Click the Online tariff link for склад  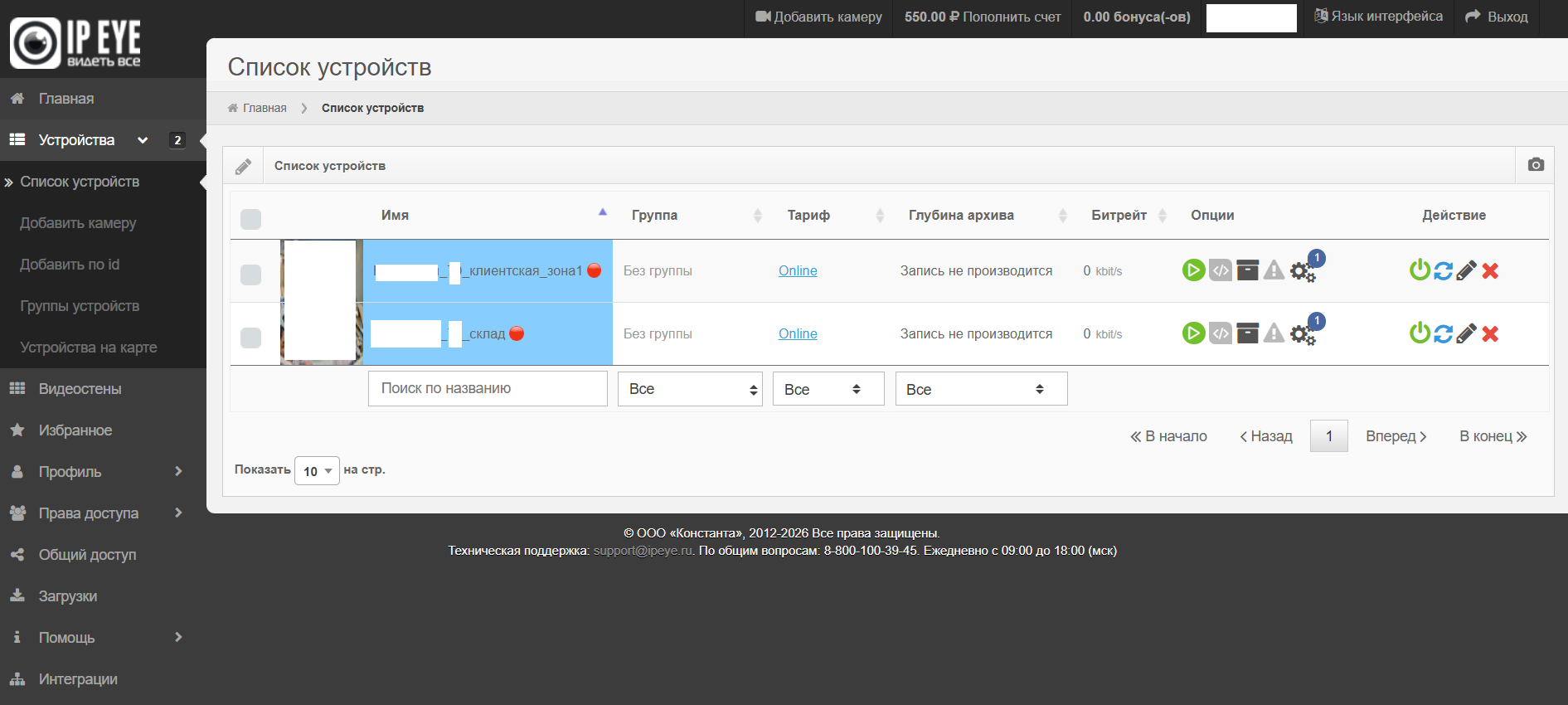pyautogui.click(x=798, y=333)
